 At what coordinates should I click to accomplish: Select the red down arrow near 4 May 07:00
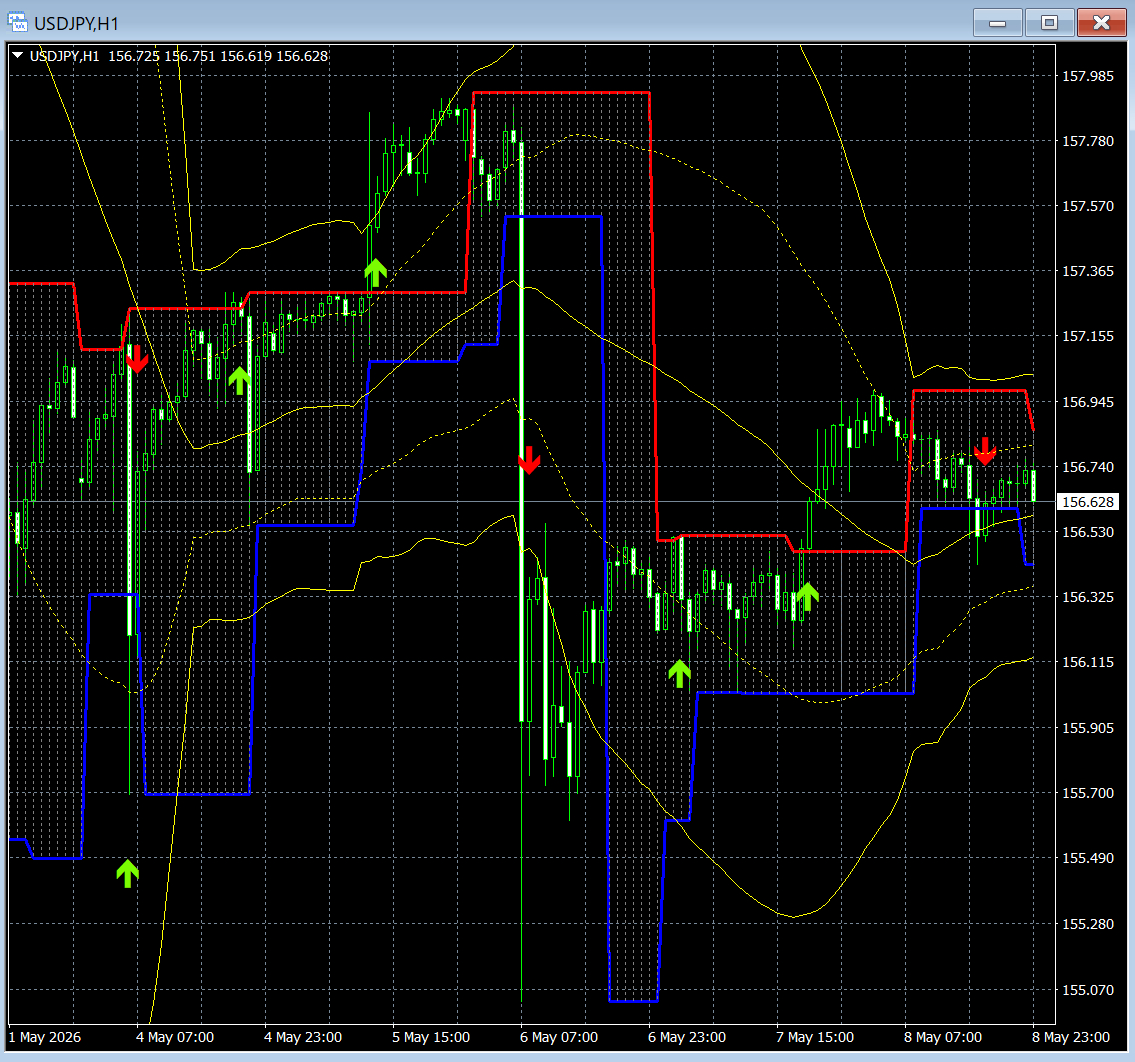tap(137, 359)
